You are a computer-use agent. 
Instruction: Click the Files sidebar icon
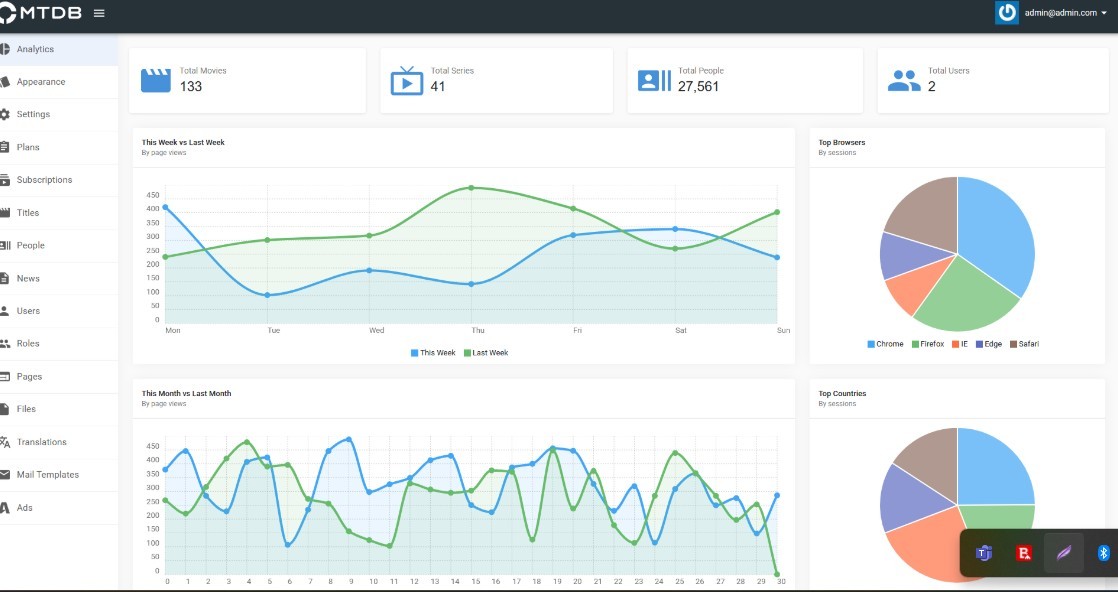coord(4,409)
